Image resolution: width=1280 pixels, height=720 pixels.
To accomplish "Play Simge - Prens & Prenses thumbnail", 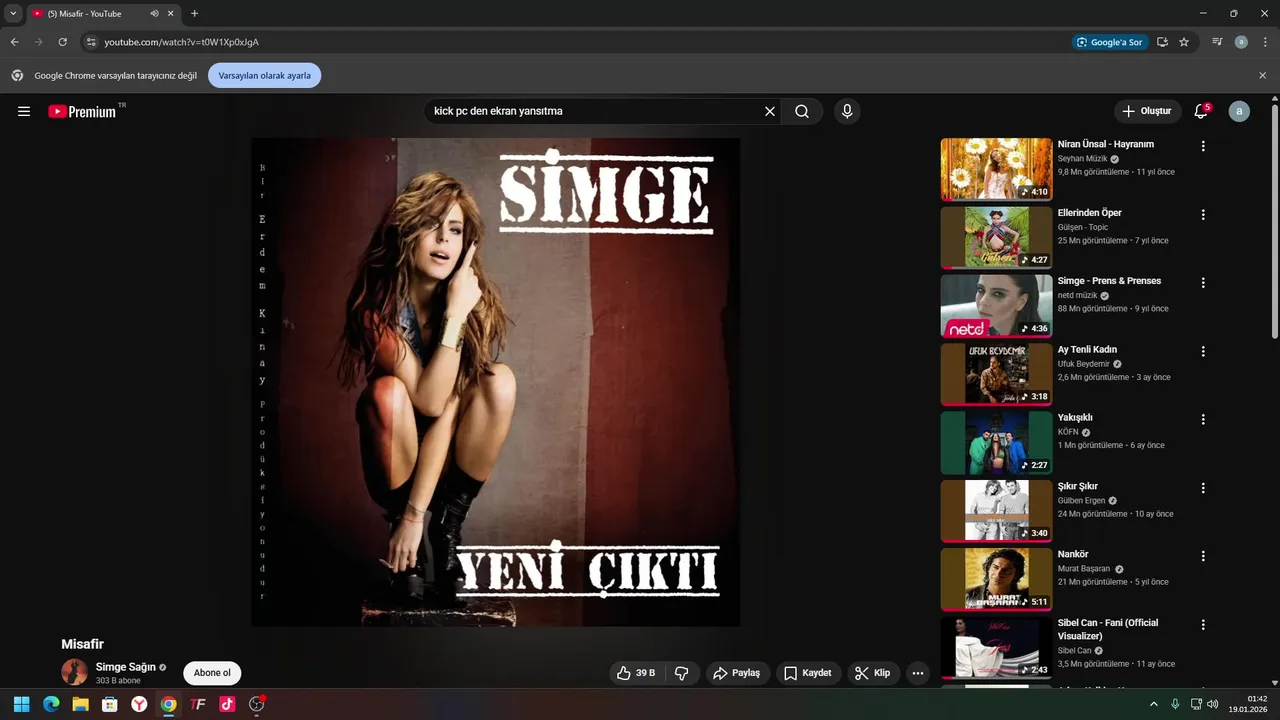I will pos(996,306).
